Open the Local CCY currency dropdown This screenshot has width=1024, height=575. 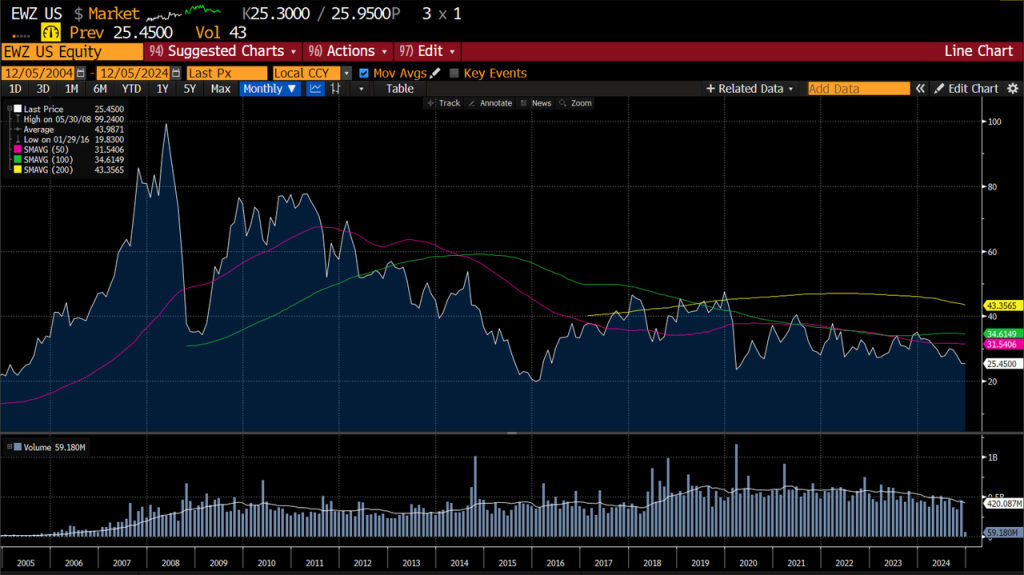click(346, 73)
